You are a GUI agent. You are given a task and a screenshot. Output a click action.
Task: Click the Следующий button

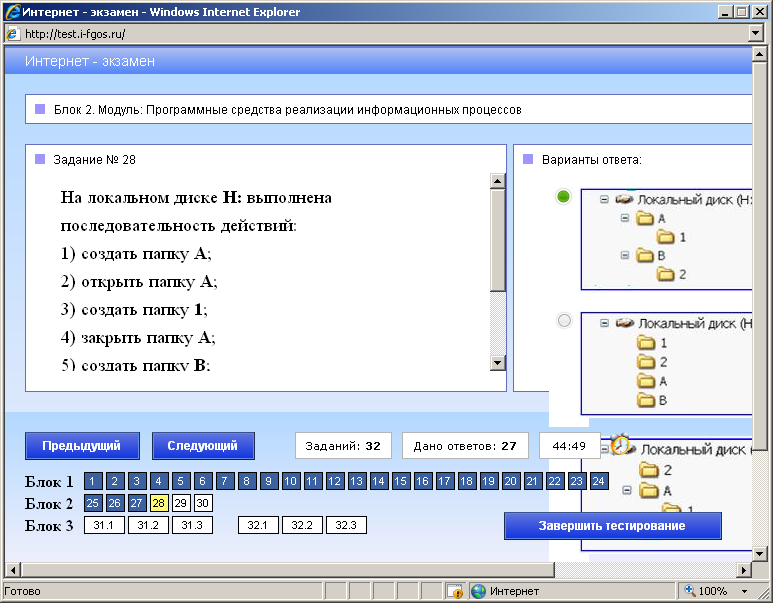pyautogui.click(x=203, y=446)
